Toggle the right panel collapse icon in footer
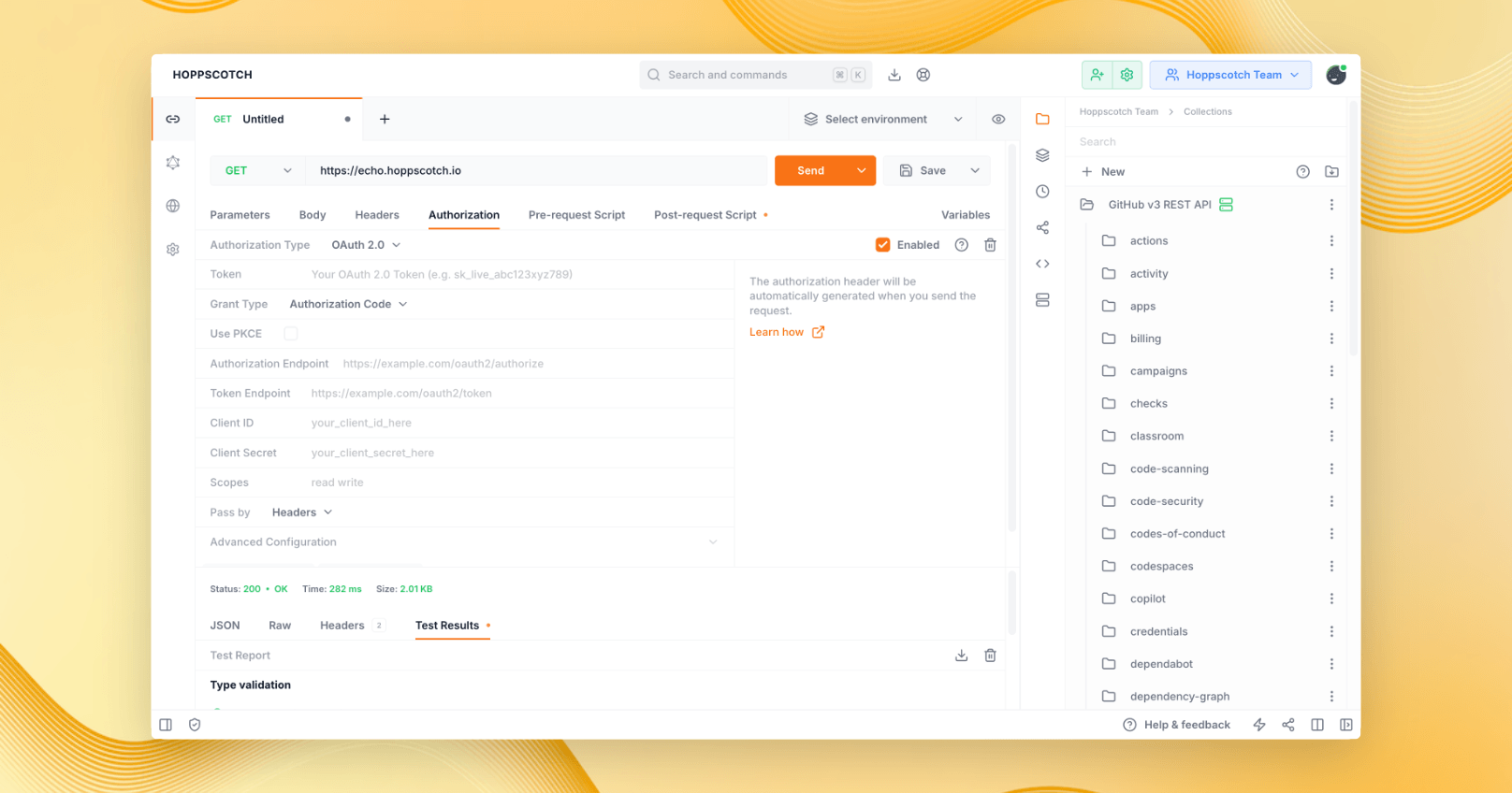This screenshot has width=1512, height=793. [x=1346, y=725]
